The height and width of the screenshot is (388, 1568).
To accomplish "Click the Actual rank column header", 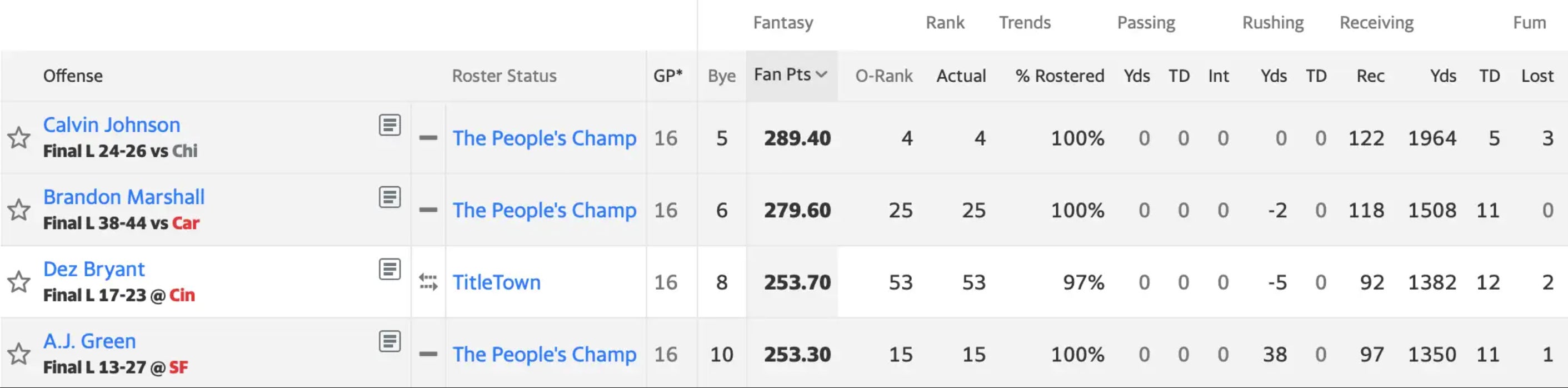I will click(961, 76).
